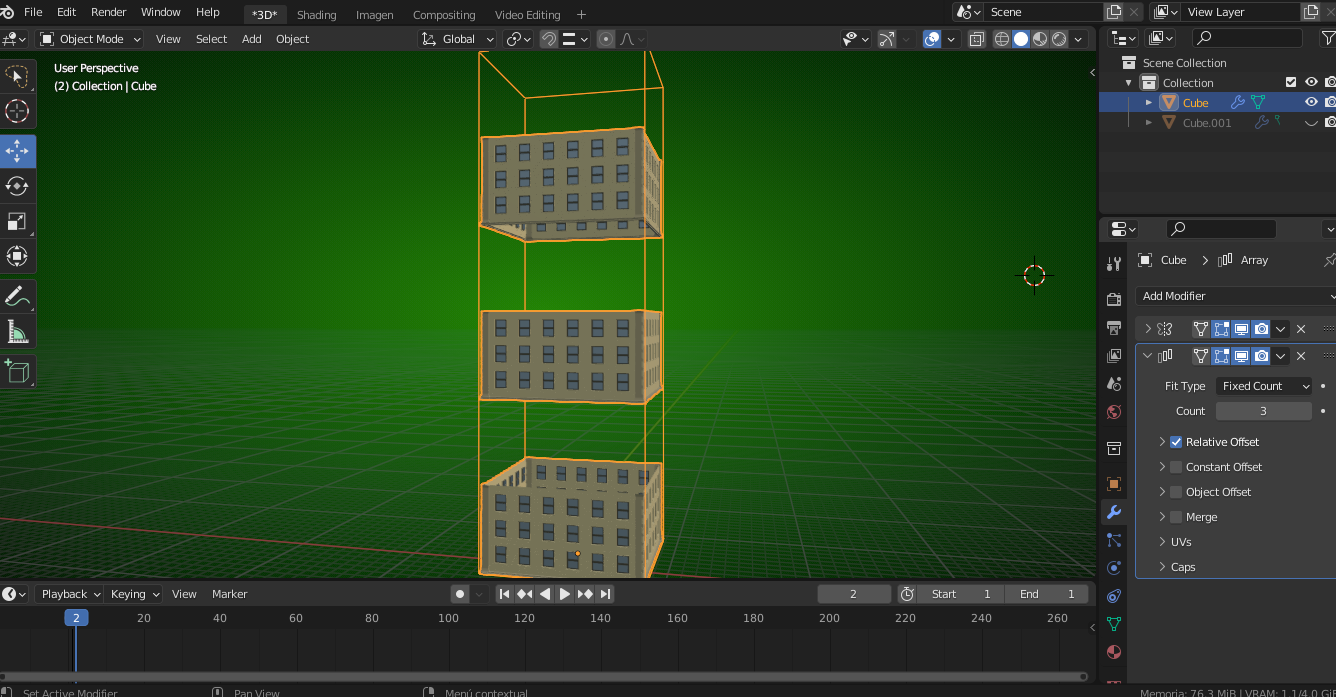Tick the Merge checkbox
This screenshot has width=1336, height=697.
click(x=1176, y=517)
